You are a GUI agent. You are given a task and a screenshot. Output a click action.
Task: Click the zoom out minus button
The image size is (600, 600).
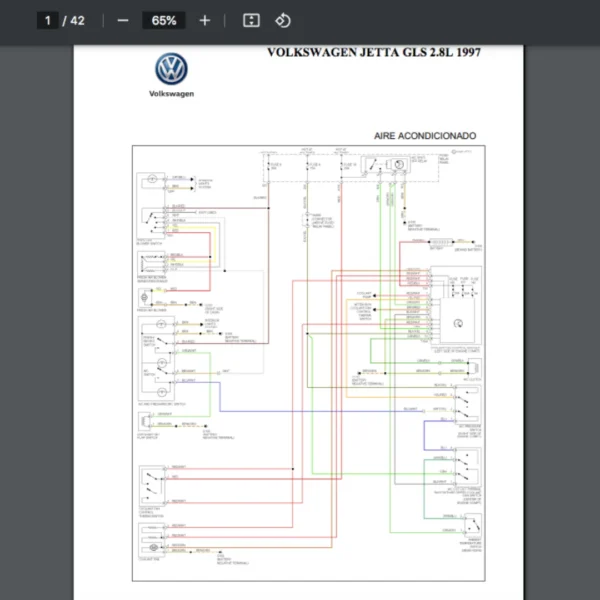(x=123, y=20)
